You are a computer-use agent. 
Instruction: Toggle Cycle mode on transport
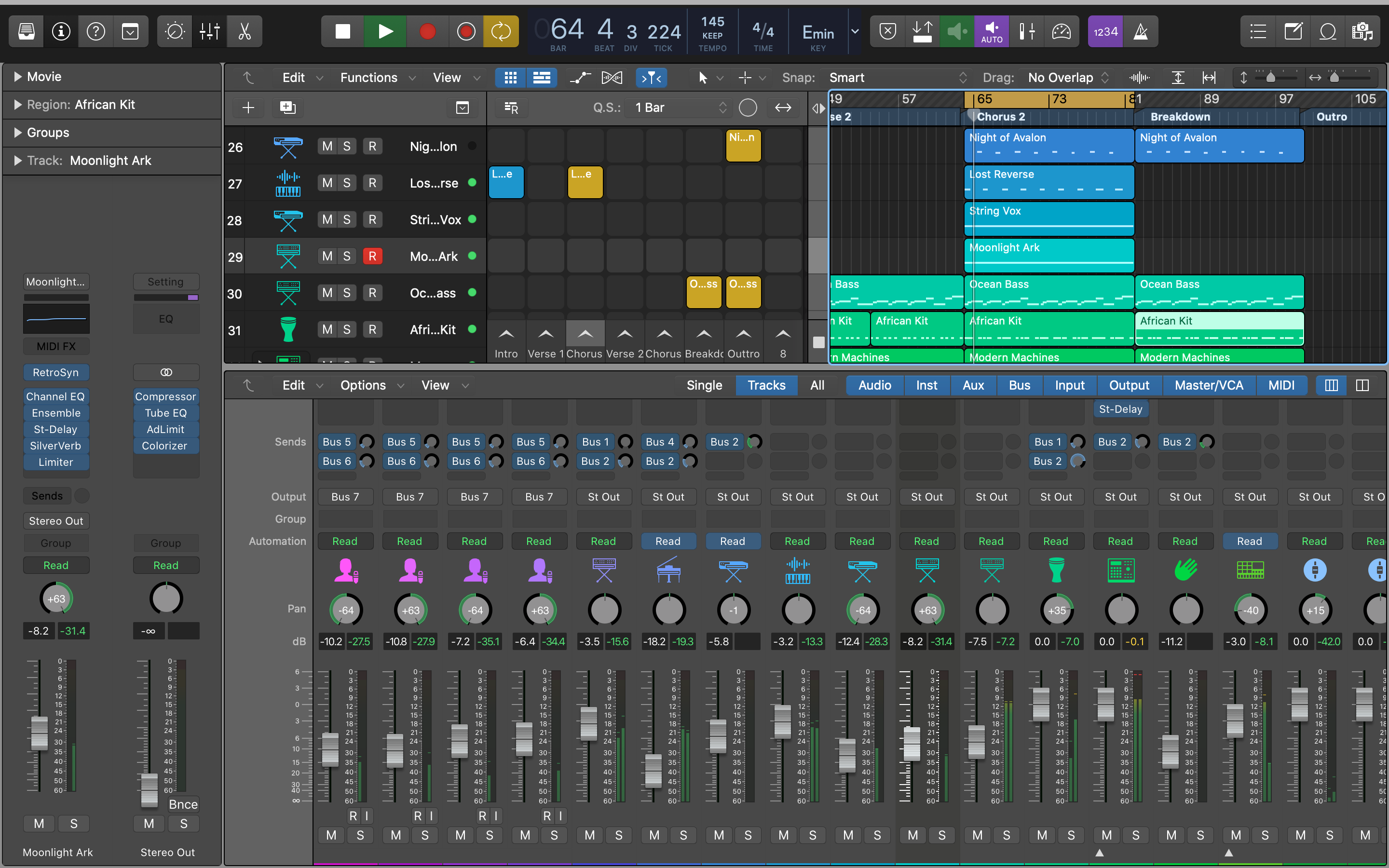click(x=501, y=31)
